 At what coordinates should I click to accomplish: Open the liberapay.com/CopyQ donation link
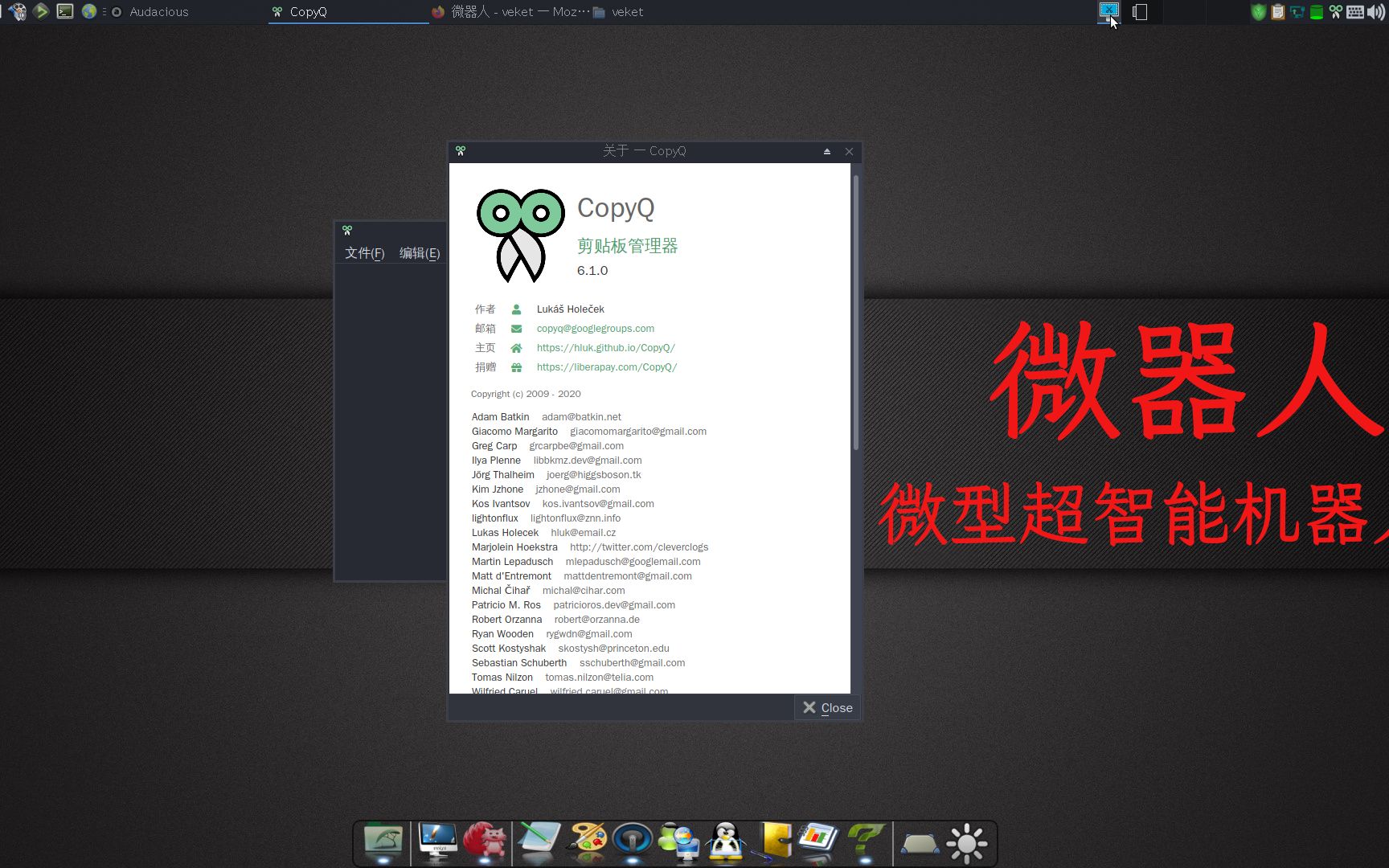pyautogui.click(x=607, y=366)
